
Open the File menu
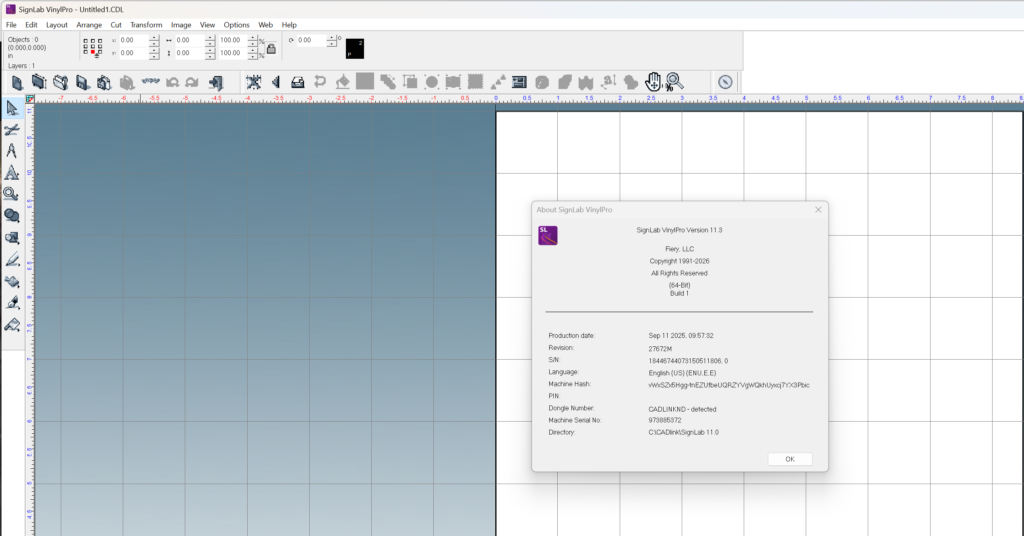(x=11, y=25)
